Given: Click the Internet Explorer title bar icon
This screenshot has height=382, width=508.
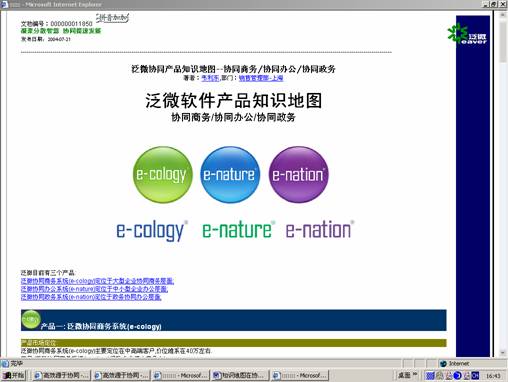Looking at the screenshot, I should (x=4, y=4).
